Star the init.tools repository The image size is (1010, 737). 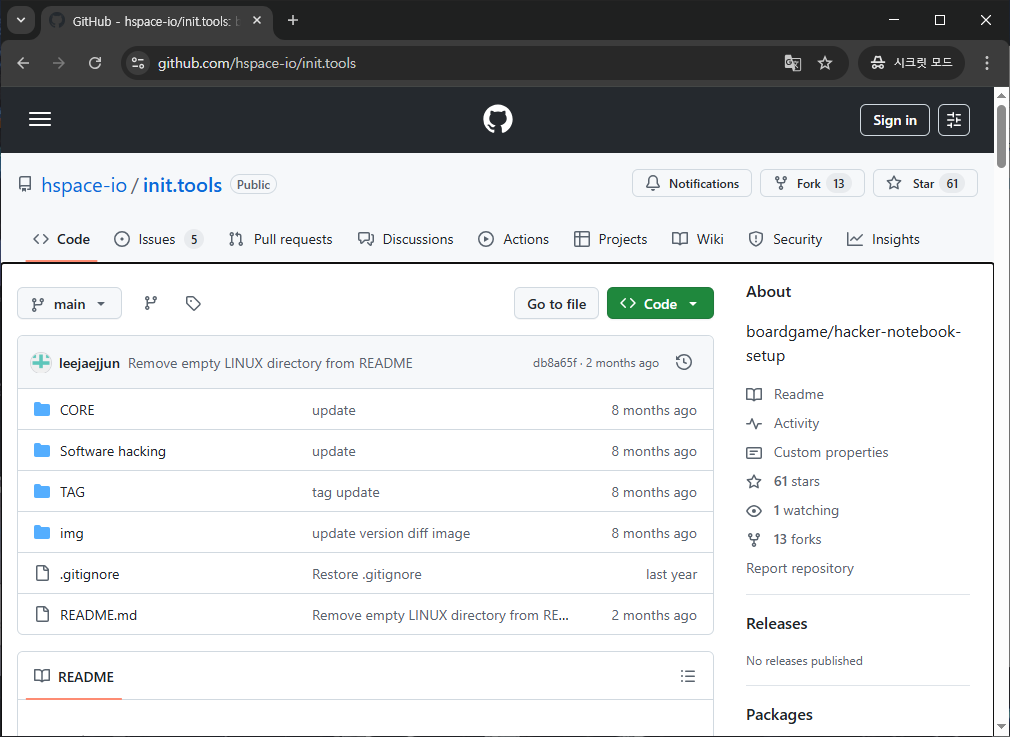tap(924, 184)
